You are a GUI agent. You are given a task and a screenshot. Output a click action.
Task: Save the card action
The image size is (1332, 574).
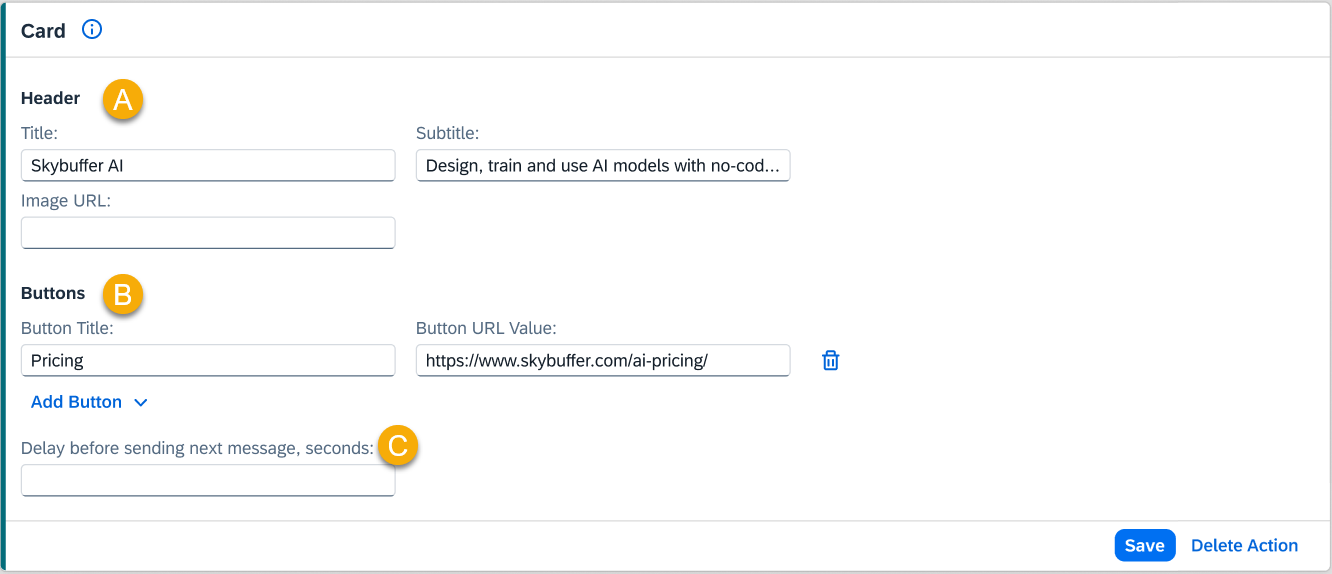tap(1144, 545)
